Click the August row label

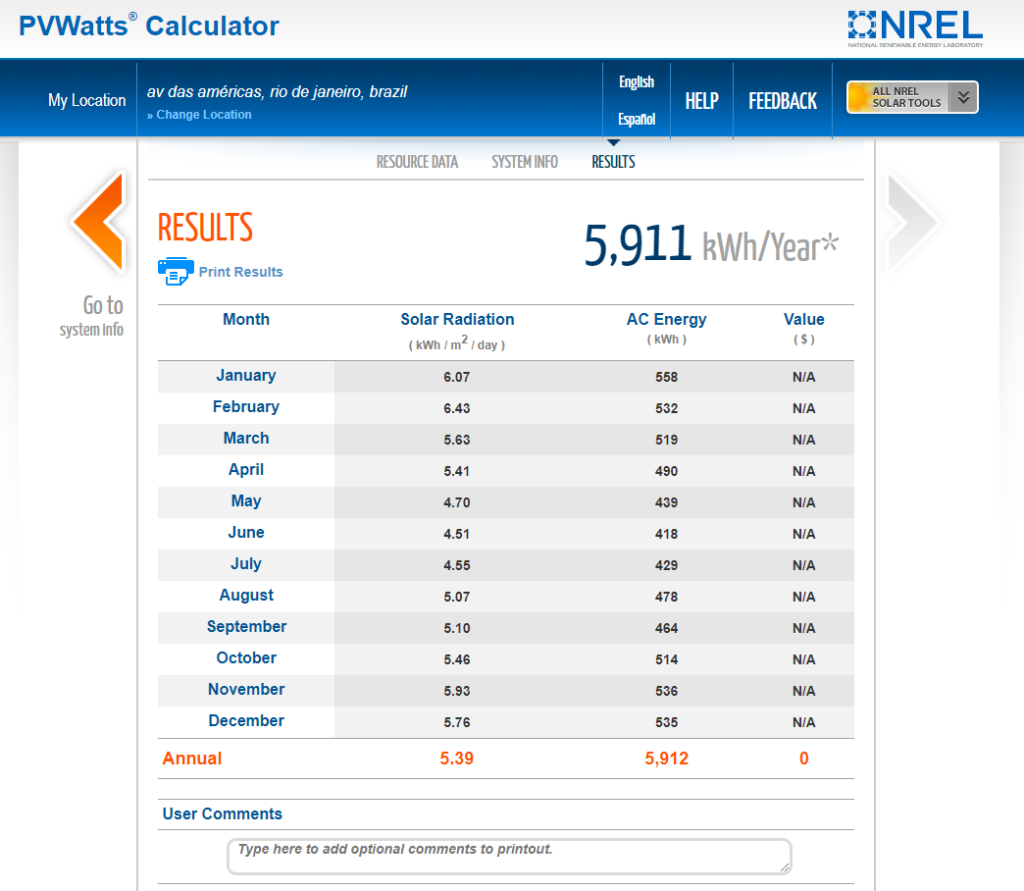[246, 595]
